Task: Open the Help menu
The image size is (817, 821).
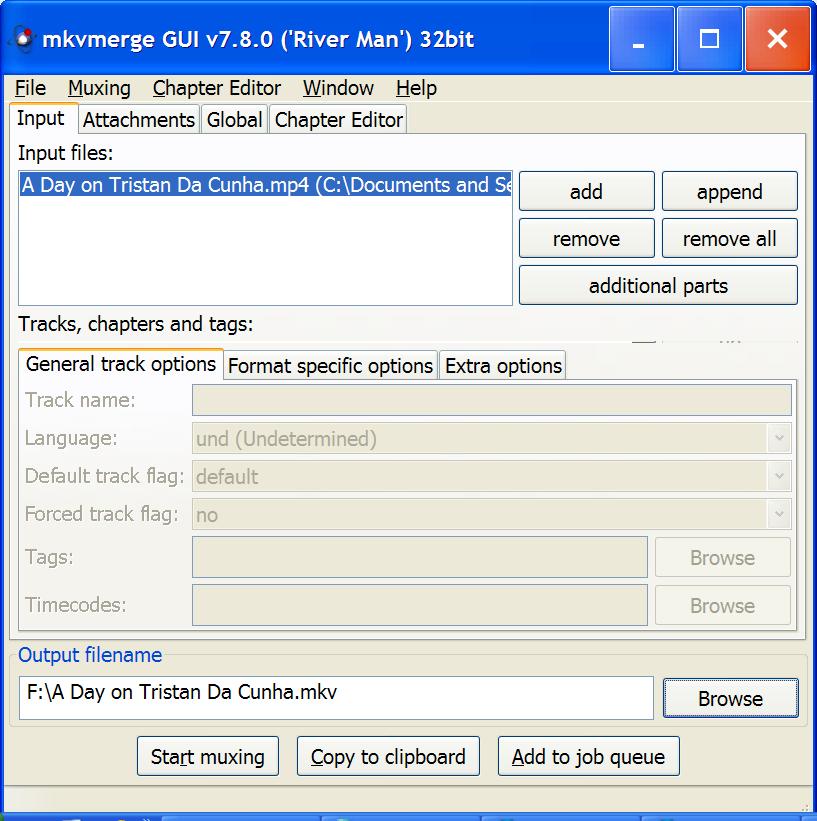Action: coord(416,88)
